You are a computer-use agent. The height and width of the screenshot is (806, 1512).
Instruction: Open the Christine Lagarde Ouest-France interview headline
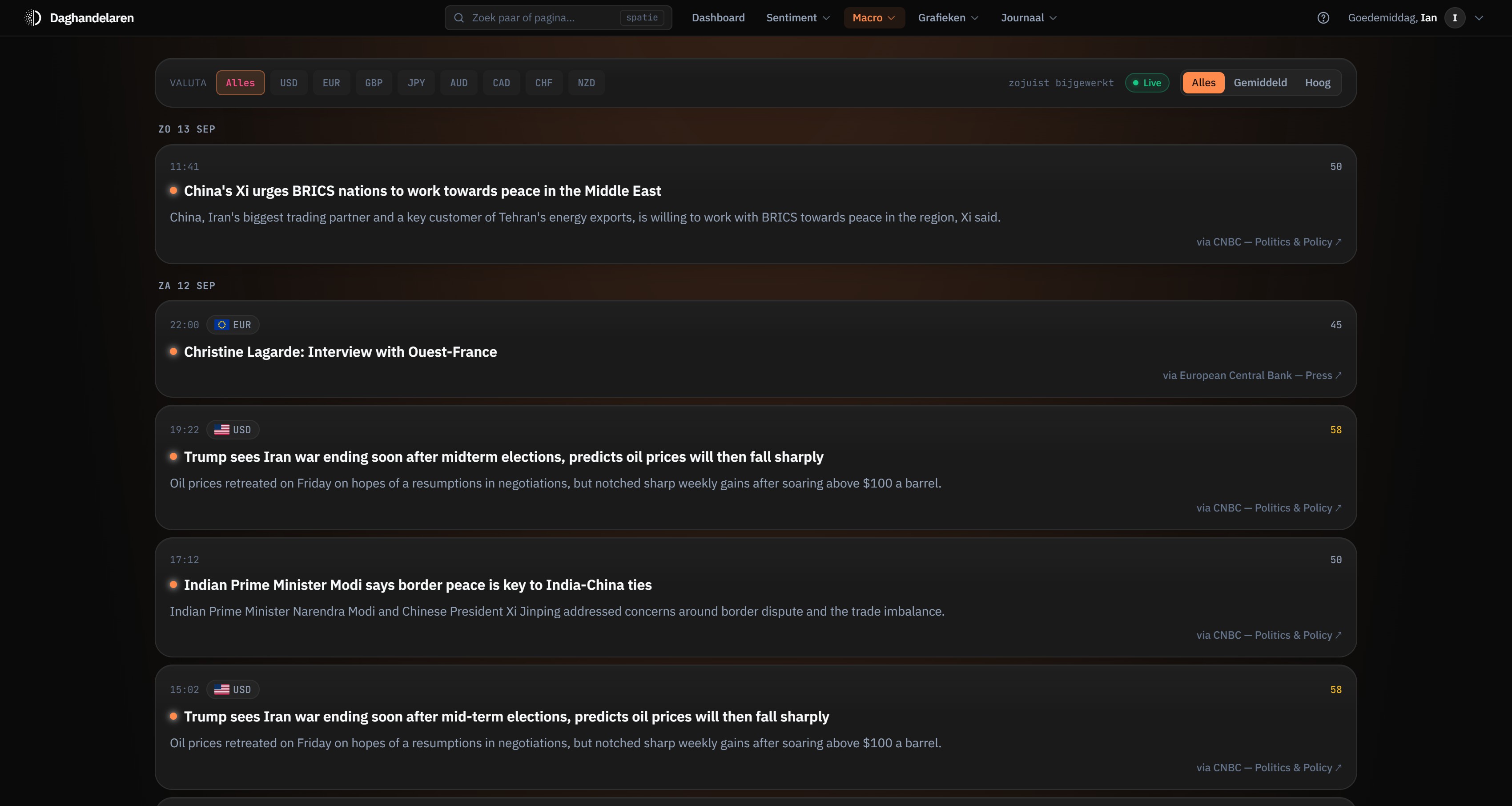(341, 352)
